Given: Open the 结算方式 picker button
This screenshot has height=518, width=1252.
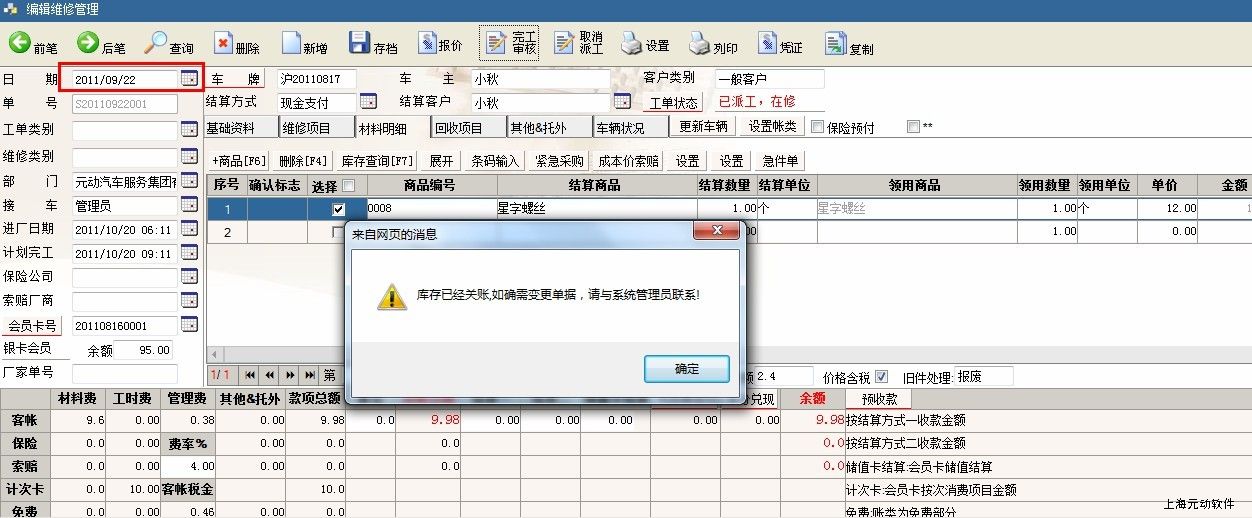Looking at the screenshot, I should 368,101.
